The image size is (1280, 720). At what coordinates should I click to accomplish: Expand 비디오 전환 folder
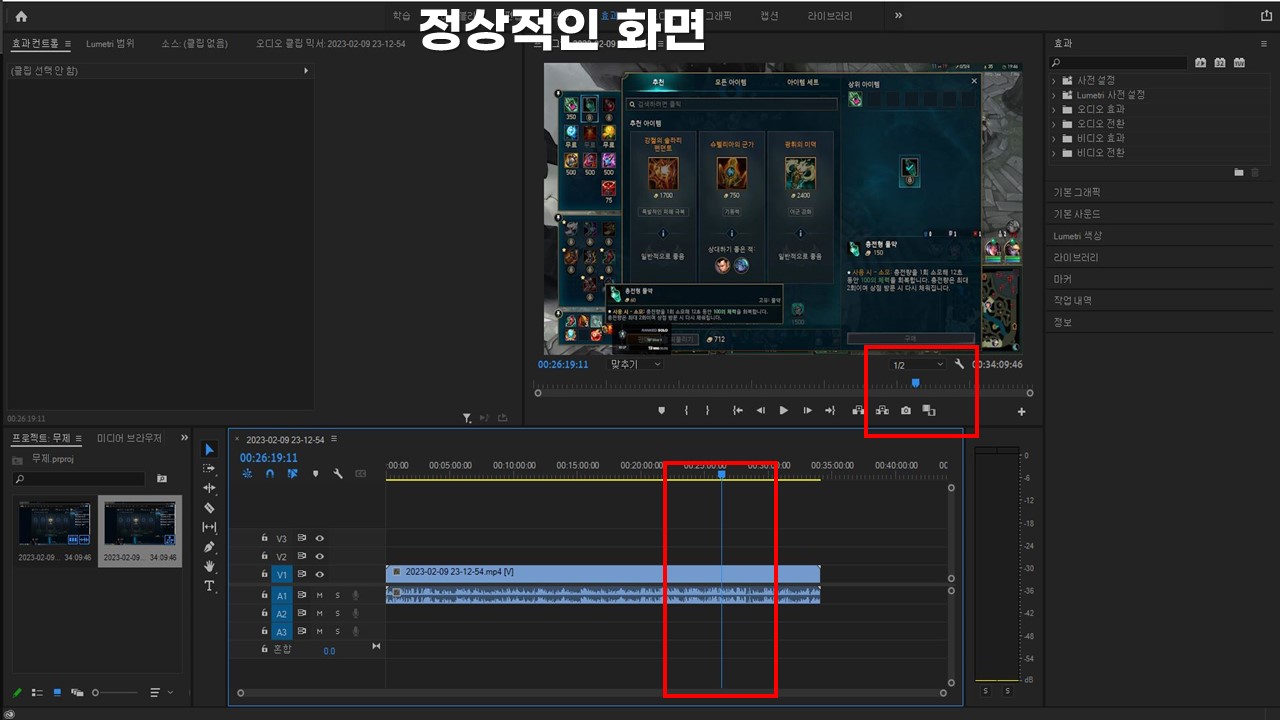(1054, 153)
